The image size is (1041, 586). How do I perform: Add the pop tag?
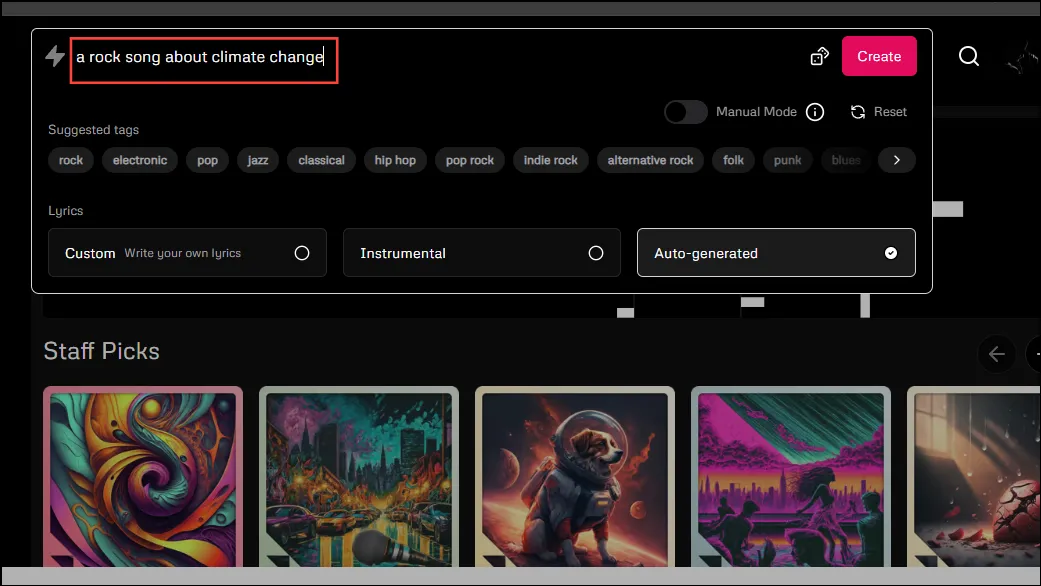(207, 160)
